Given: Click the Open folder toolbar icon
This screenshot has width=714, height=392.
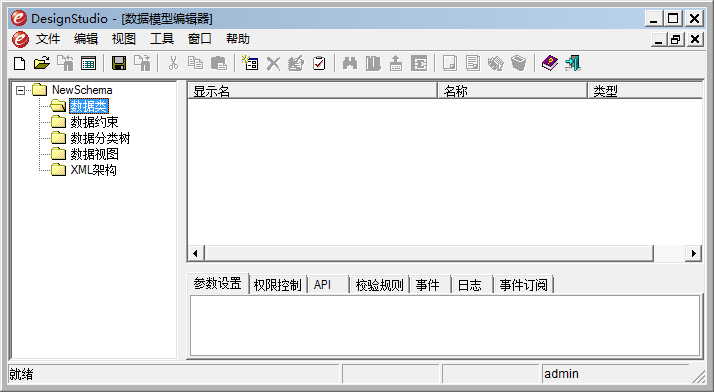Looking at the screenshot, I should click(42, 64).
